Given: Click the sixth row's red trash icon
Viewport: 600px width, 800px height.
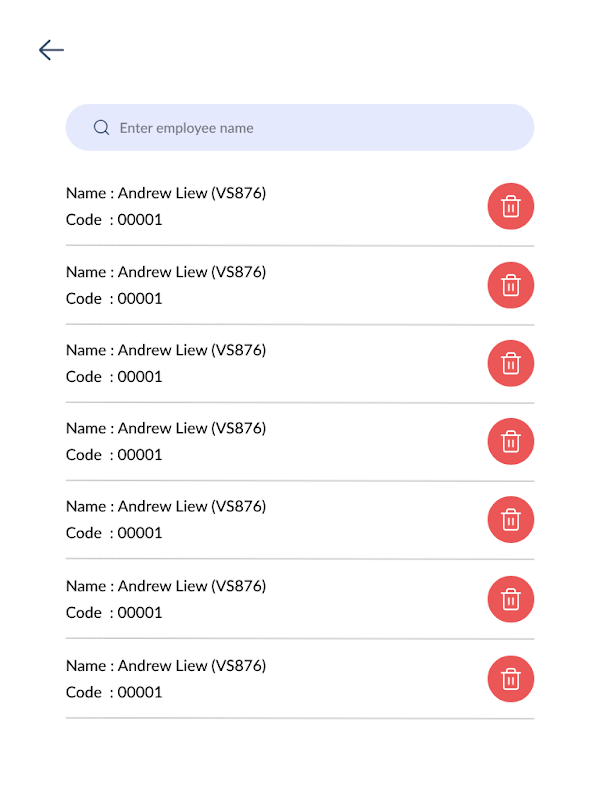Looking at the screenshot, I should [x=510, y=599].
